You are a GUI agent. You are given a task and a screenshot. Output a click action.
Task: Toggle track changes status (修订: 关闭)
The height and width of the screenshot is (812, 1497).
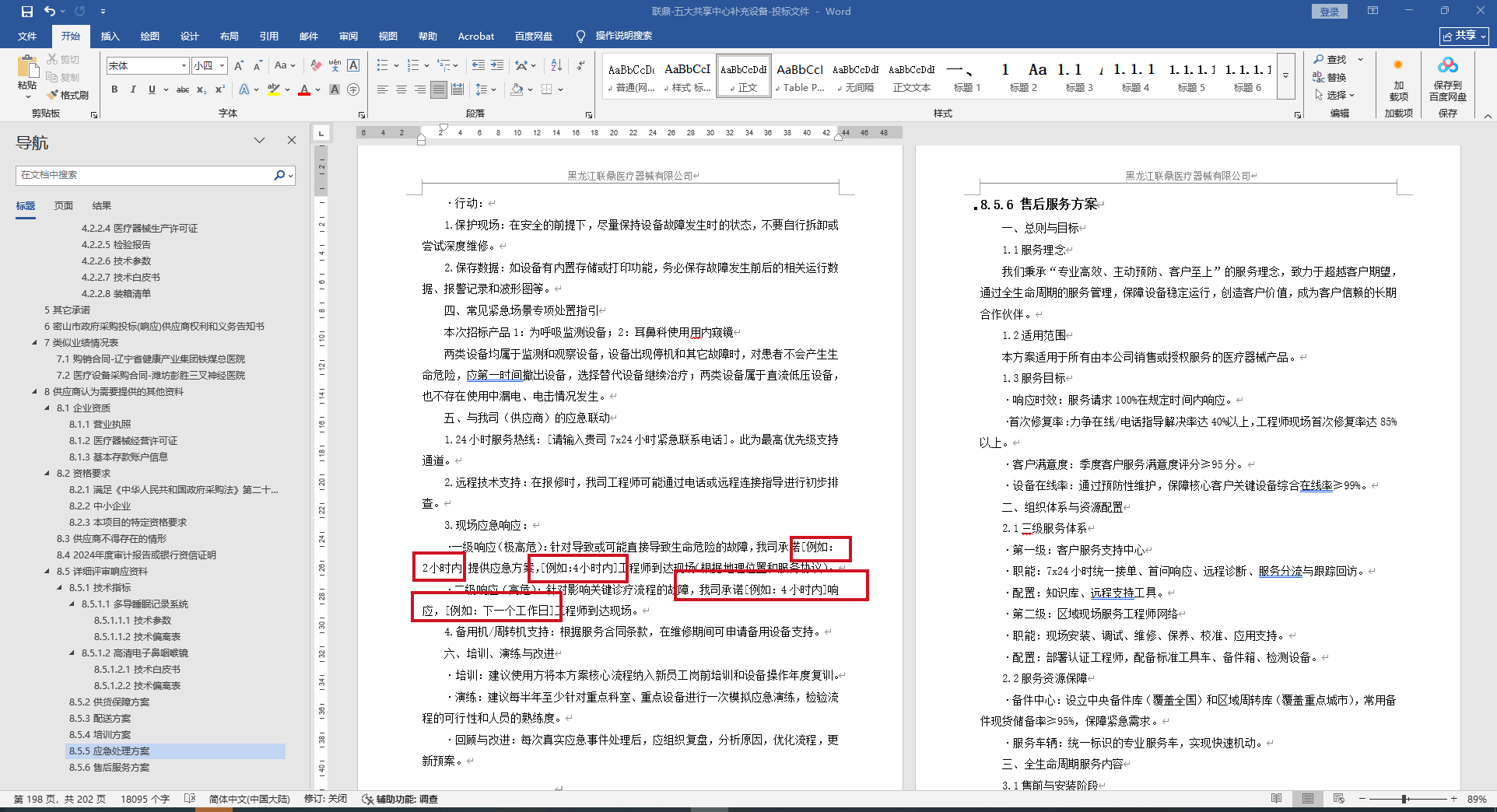(325, 799)
